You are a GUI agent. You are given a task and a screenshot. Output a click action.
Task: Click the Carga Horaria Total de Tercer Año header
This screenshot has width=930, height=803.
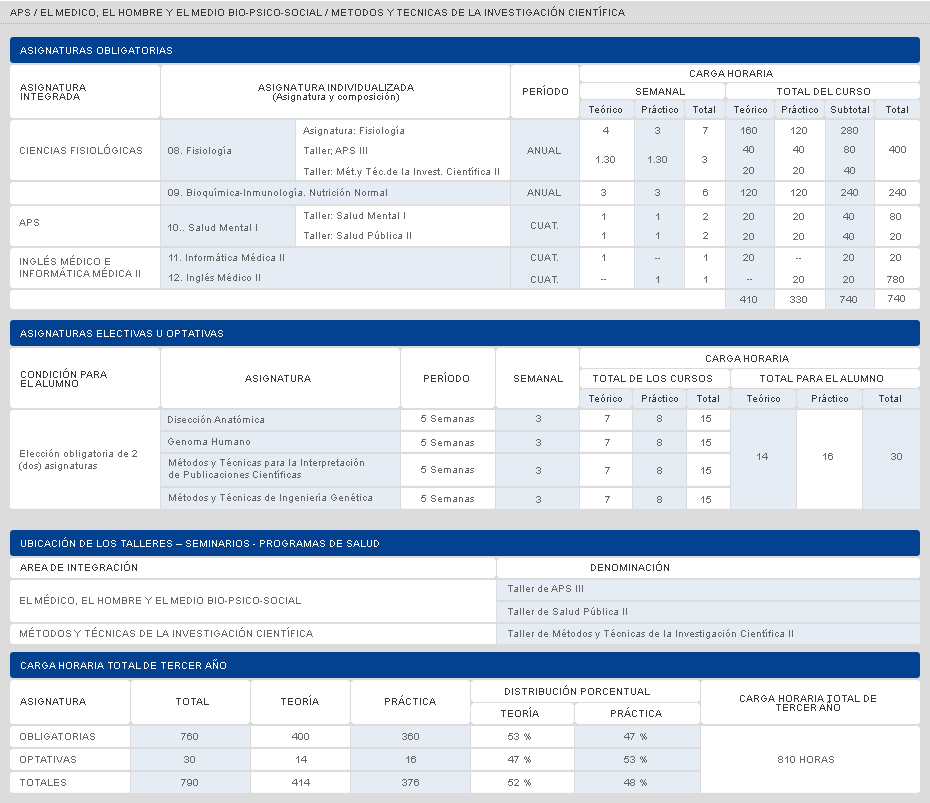[x=464, y=665]
